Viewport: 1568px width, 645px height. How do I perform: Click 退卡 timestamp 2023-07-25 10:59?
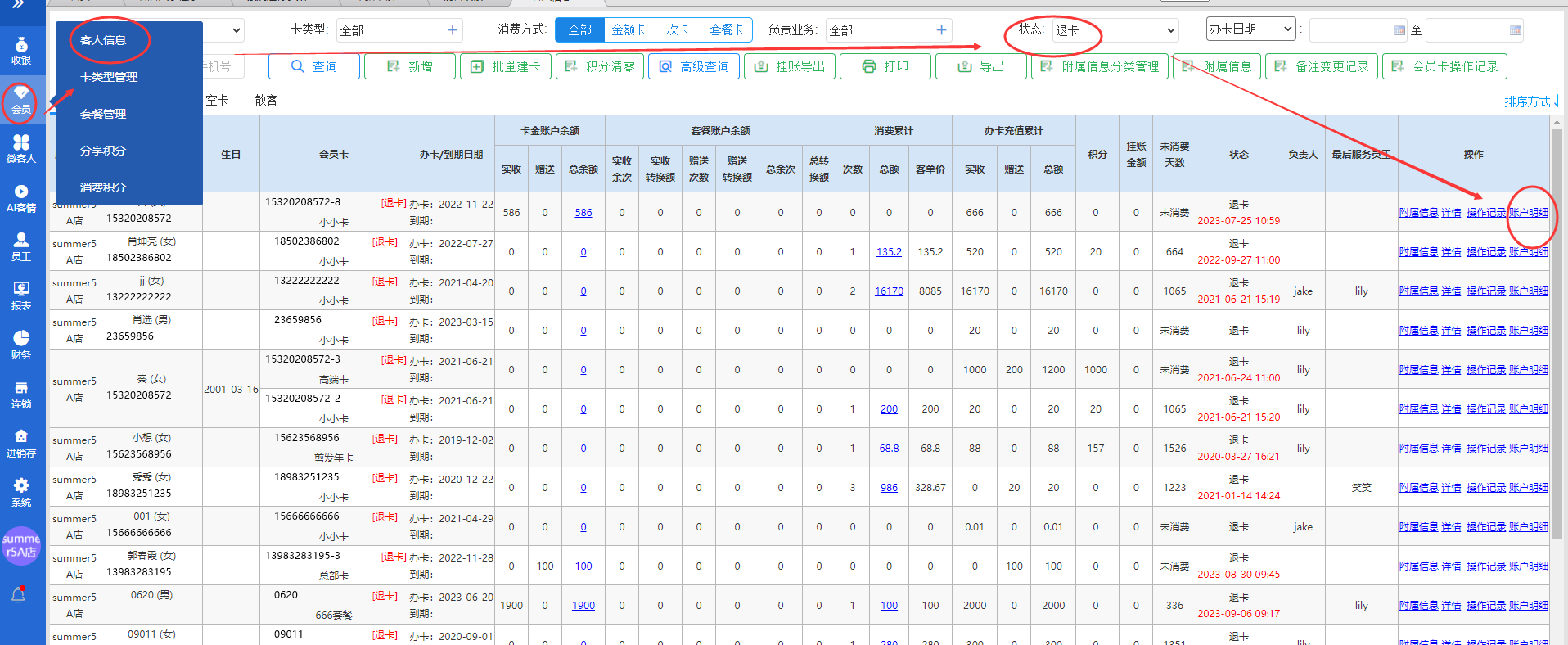click(x=1238, y=221)
